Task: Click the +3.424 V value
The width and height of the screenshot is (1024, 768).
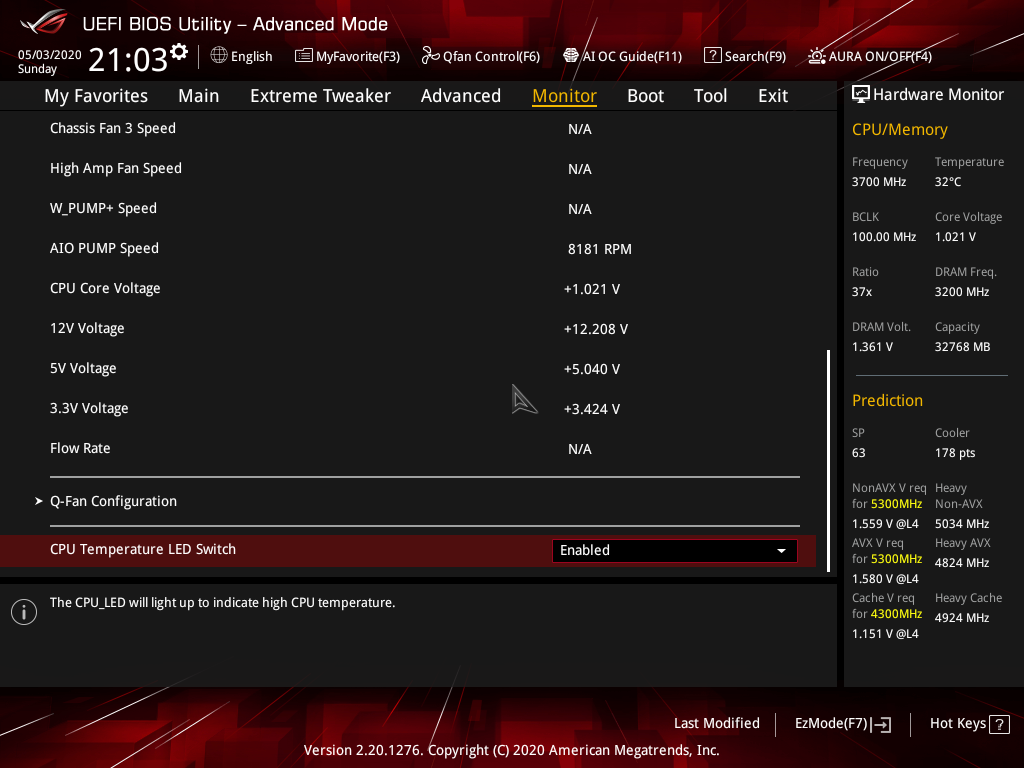Action: [x=592, y=409]
